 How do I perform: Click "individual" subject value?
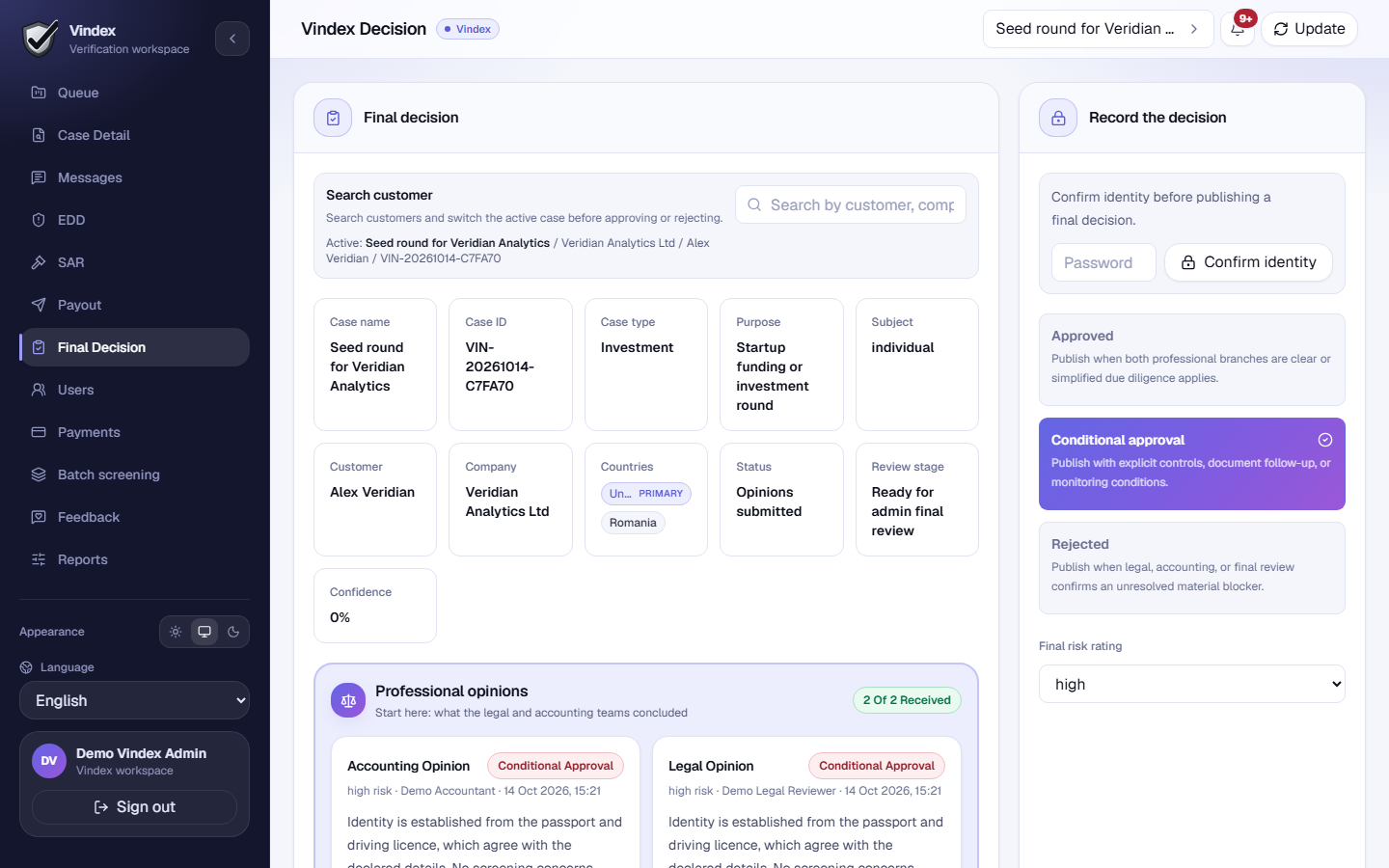[903, 347]
